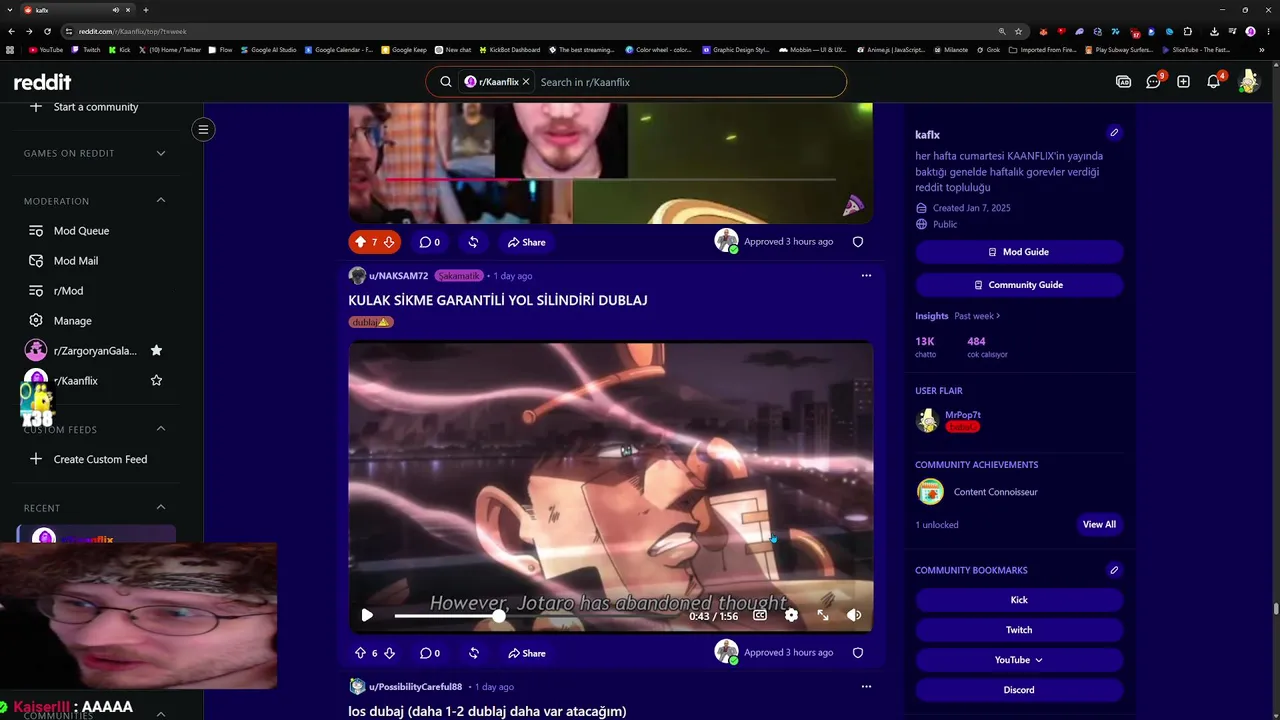Go to the Reddit home logo

[42, 82]
